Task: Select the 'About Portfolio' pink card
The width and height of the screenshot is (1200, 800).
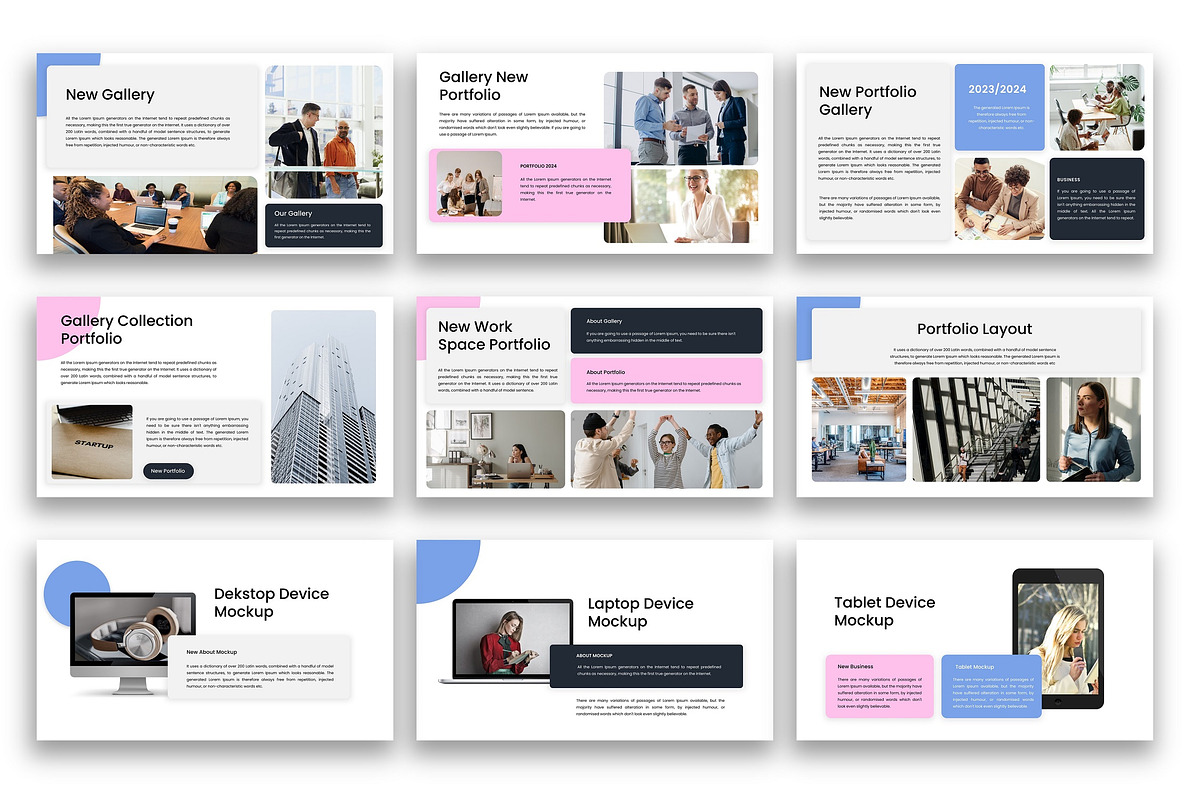Action: pos(667,381)
